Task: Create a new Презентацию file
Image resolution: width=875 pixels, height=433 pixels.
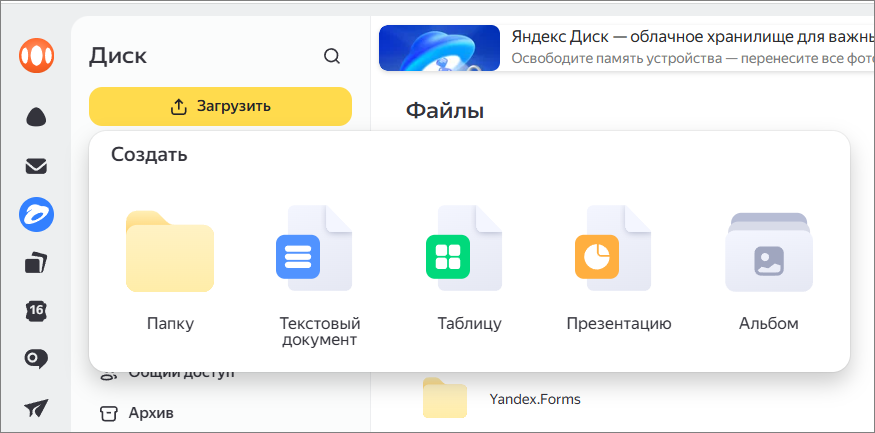Action: point(613,248)
